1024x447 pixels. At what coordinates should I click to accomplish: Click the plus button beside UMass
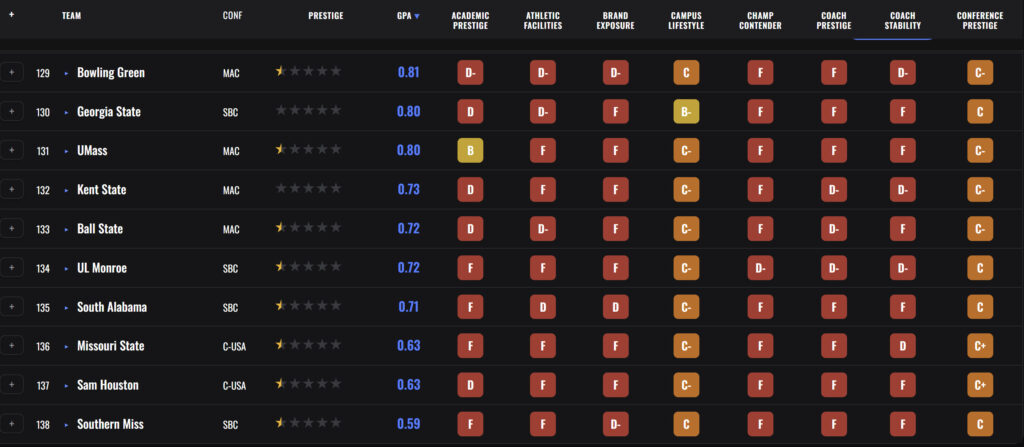coord(11,151)
